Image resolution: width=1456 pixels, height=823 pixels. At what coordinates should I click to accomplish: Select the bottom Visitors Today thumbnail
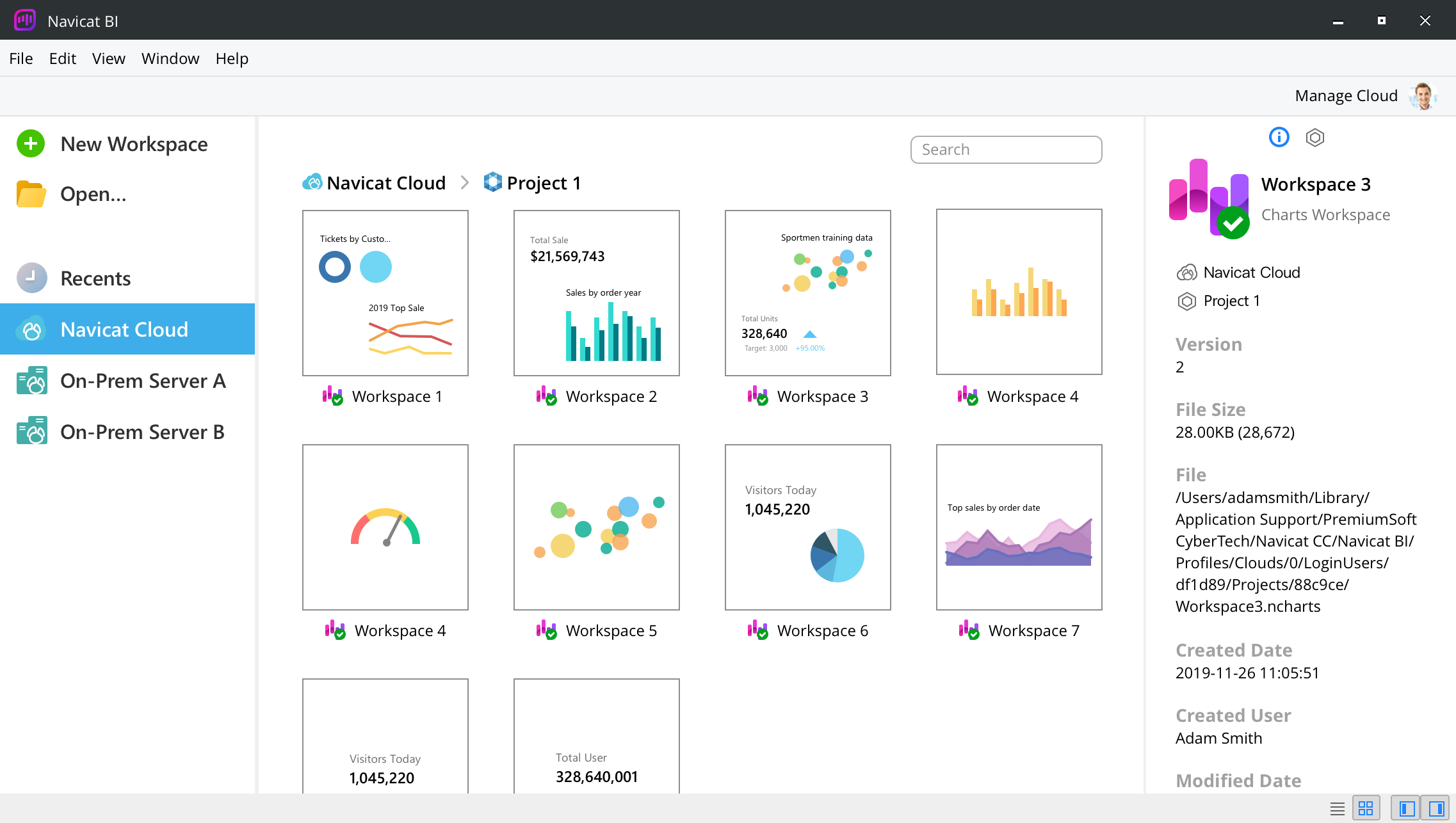(x=385, y=736)
